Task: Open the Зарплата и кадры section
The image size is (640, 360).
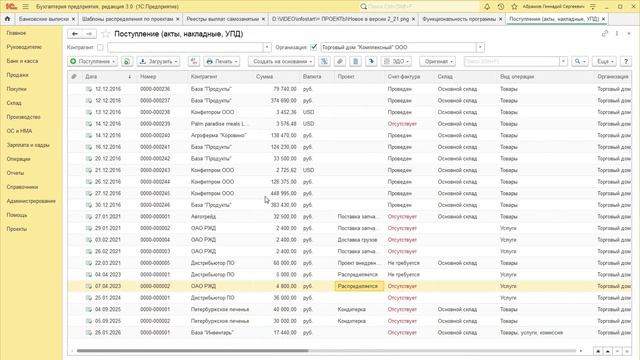Action: pos(28,145)
